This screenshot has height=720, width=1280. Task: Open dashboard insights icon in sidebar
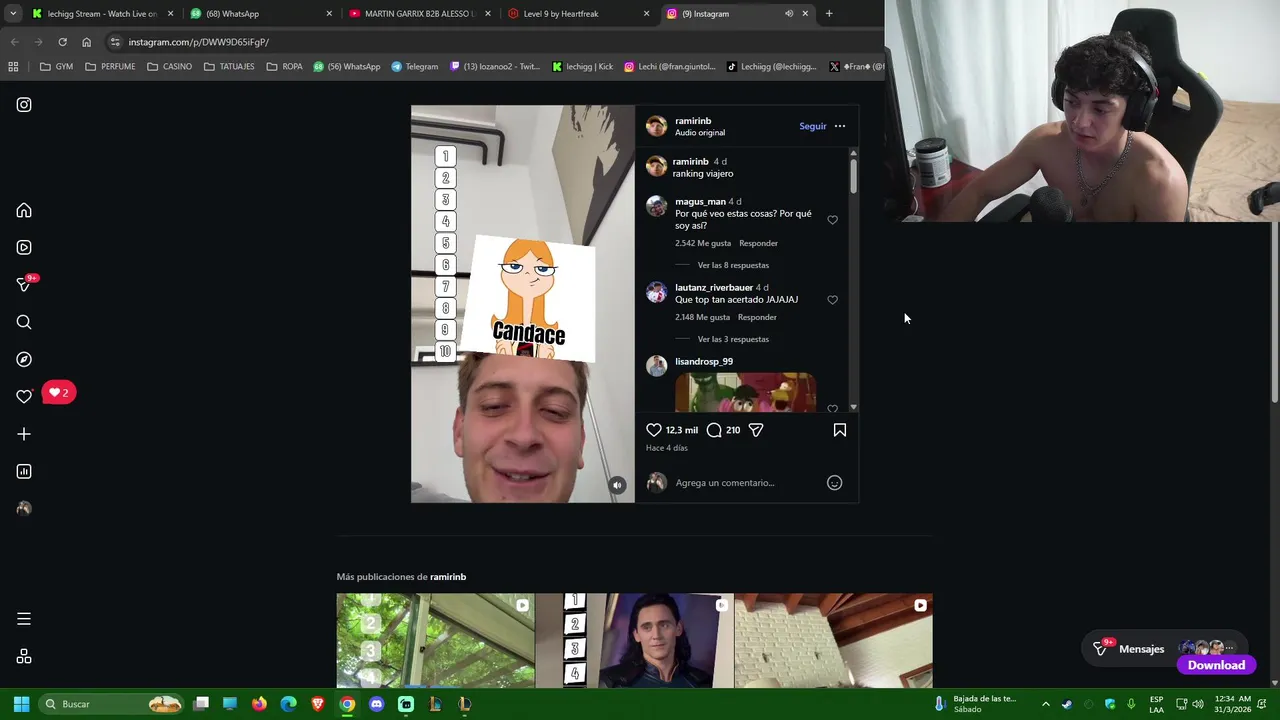pyautogui.click(x=24, y=471)
